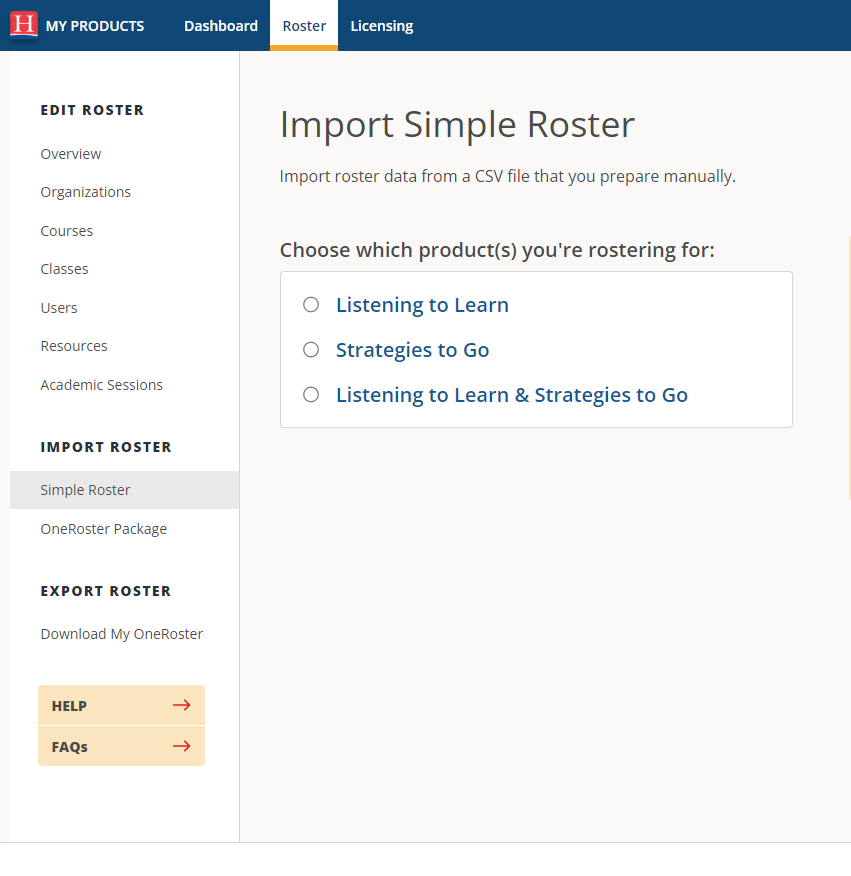Open the Overview page under Edit Roster
This screenshot has height=876, width=851.
[x=70, y=153]
